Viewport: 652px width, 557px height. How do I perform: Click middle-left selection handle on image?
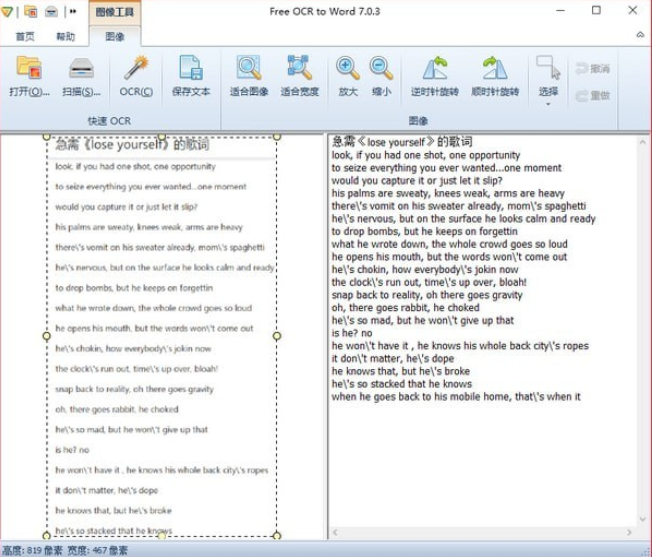tap(47, 336)
